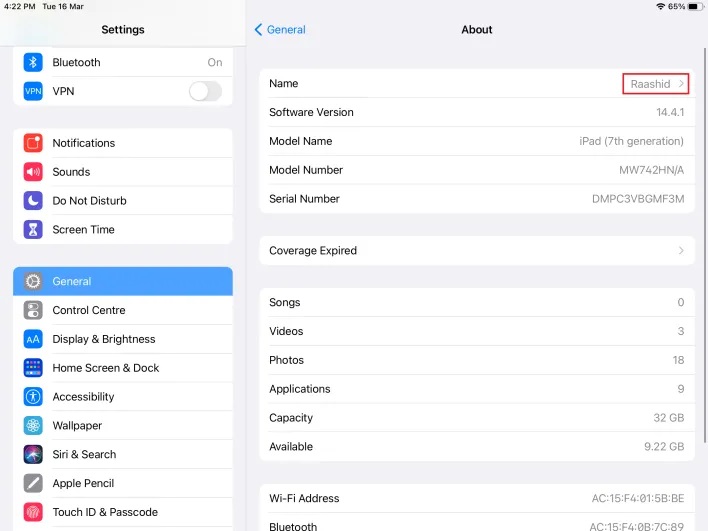Open Touch ID & Passcode settings

(x=123, y=512)
